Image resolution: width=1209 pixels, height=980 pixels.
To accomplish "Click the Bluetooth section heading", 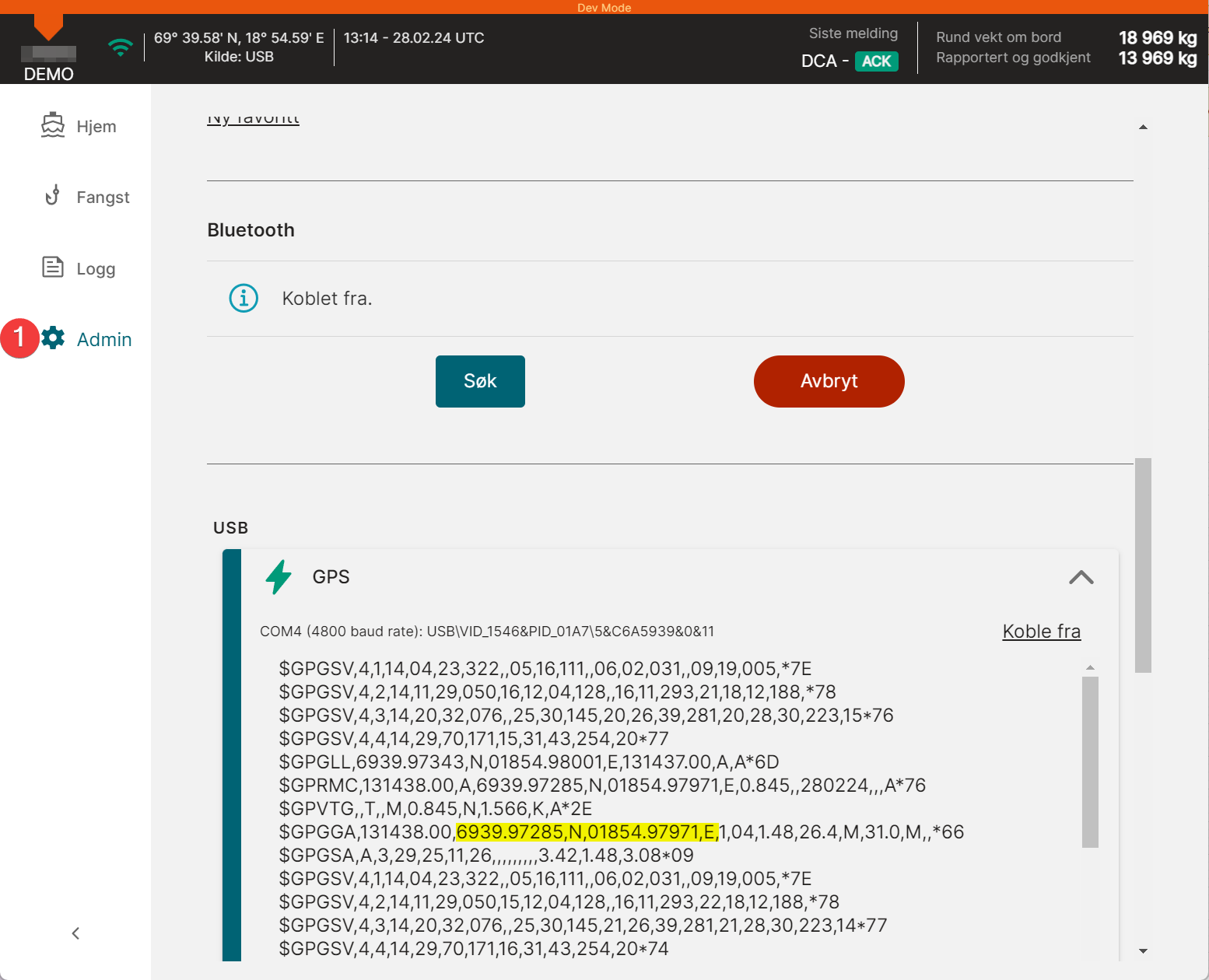I will [251, 230].
